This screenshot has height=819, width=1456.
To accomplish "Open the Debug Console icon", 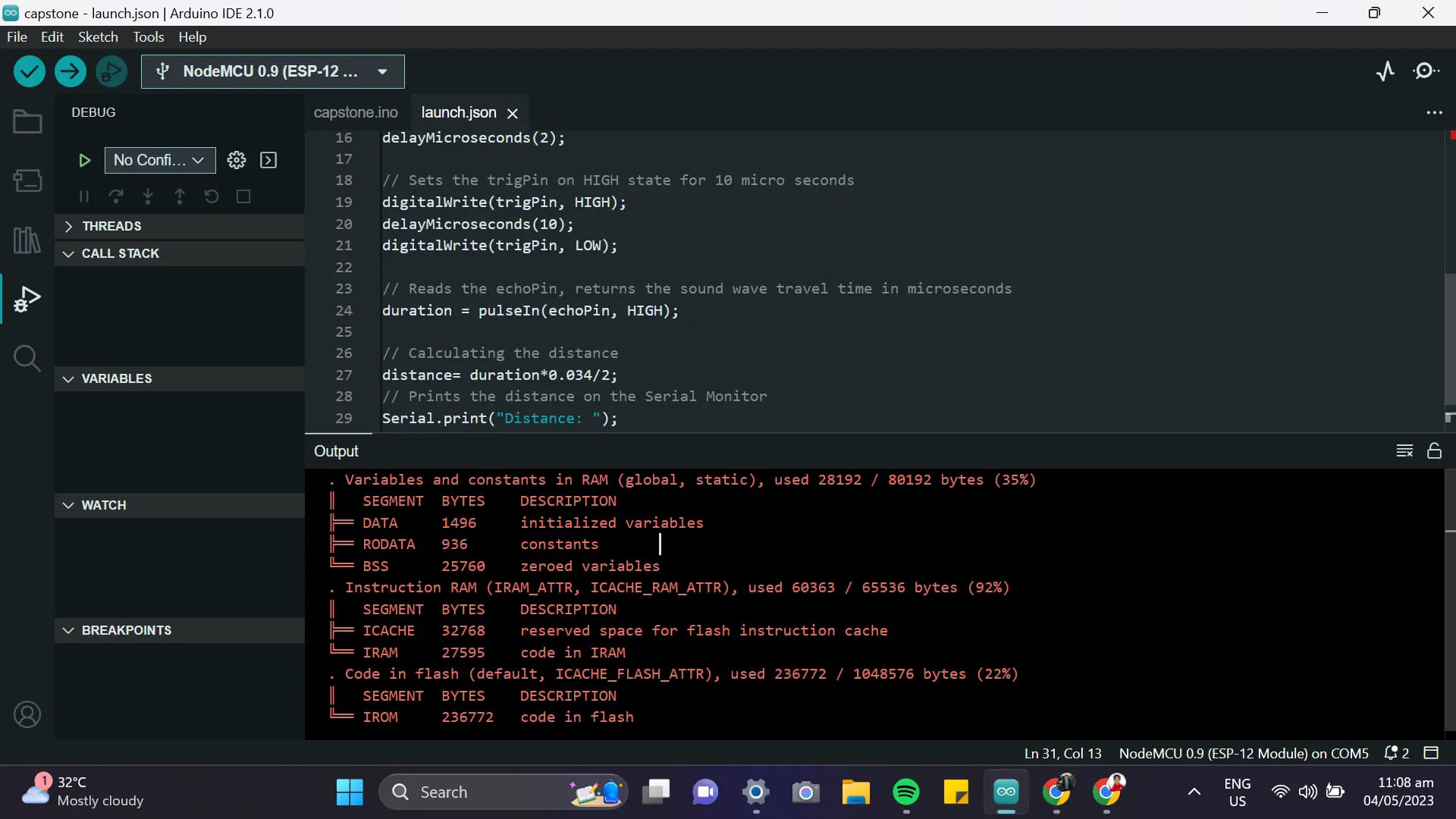I will click(268, 160).
